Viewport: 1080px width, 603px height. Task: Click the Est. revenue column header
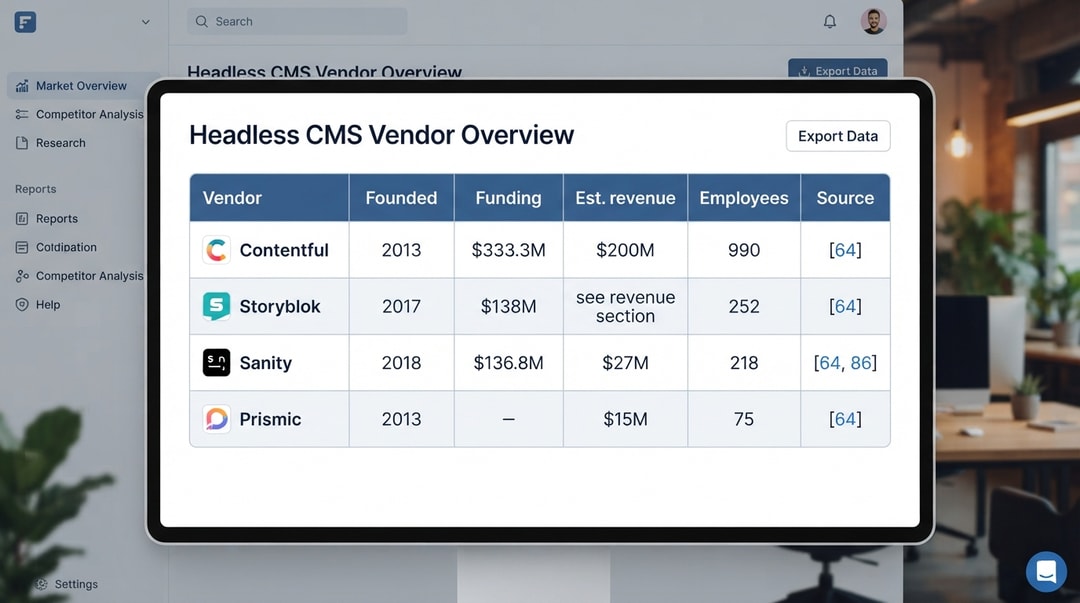(625, 198)
